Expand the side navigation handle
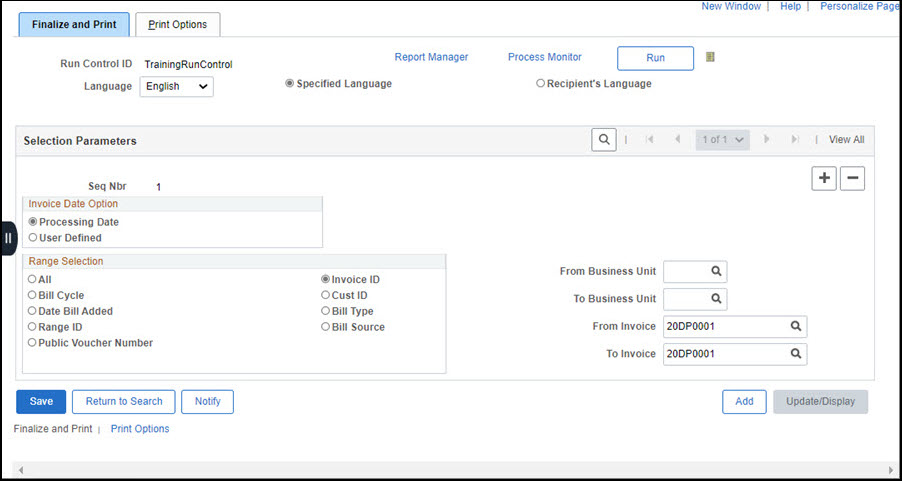 8,238
